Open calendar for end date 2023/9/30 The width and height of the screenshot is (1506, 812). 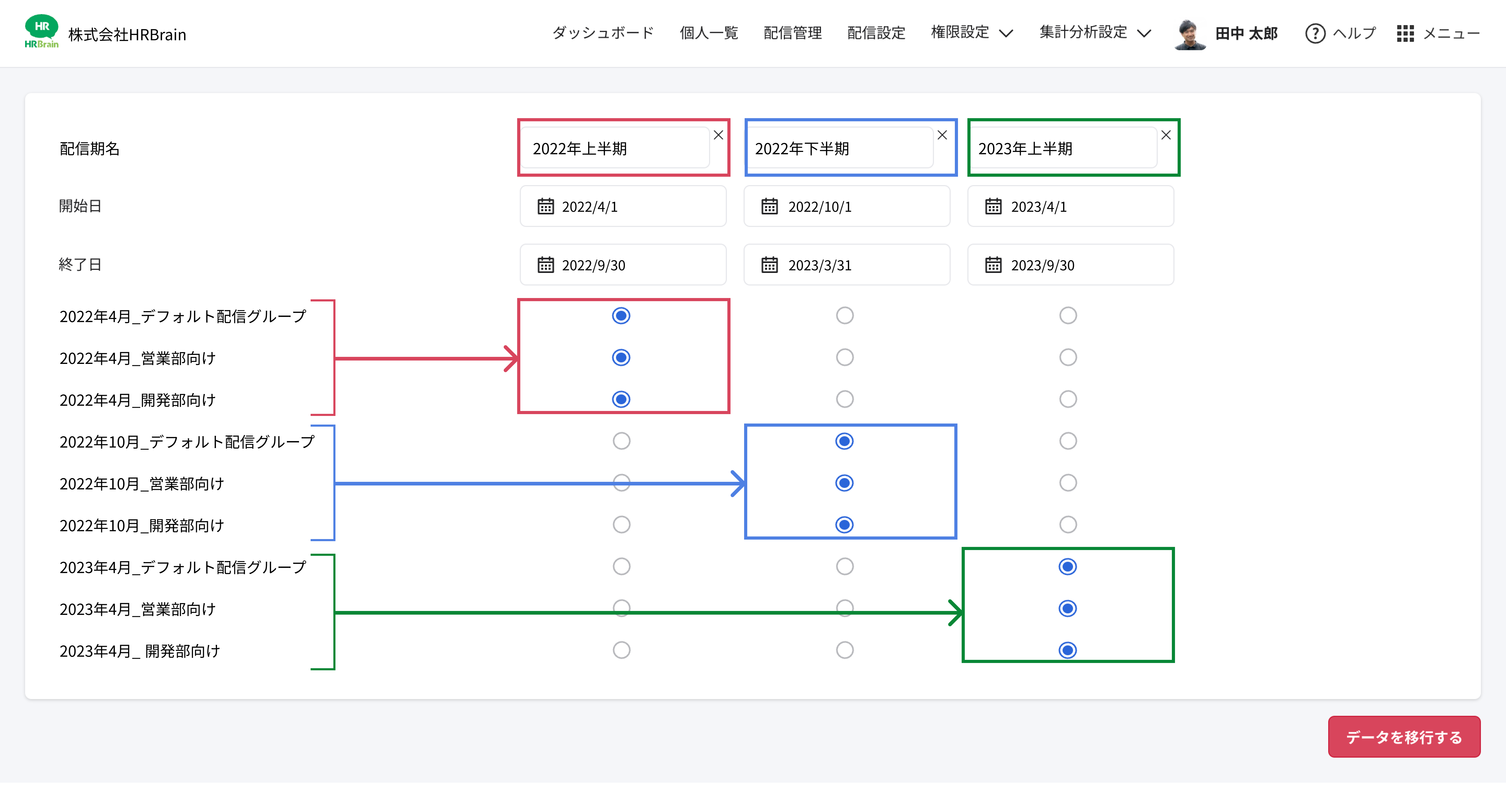[x=993, y=265]
